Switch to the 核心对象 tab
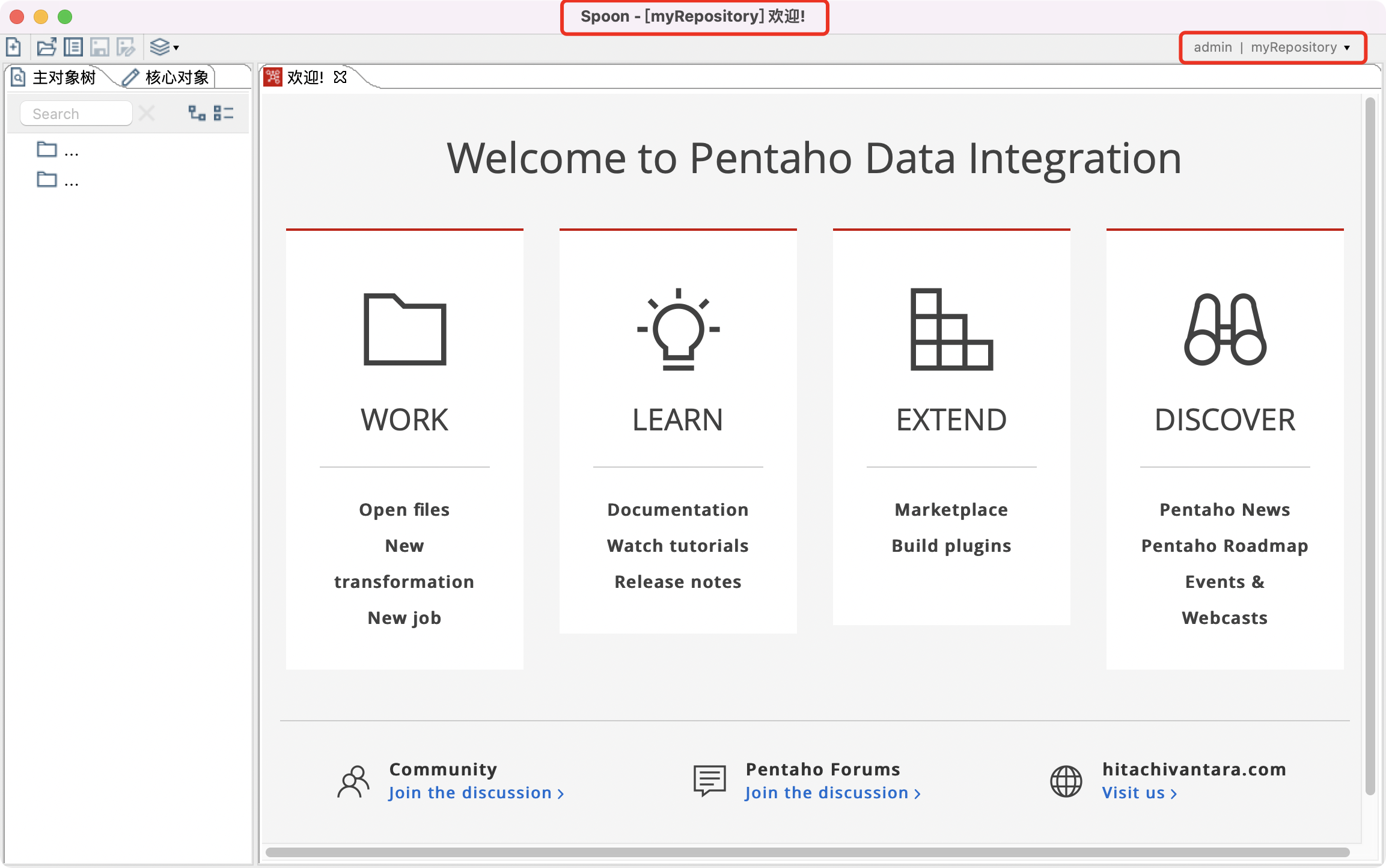The height and width of the screenshot is (868, 1386). (166, 78)
